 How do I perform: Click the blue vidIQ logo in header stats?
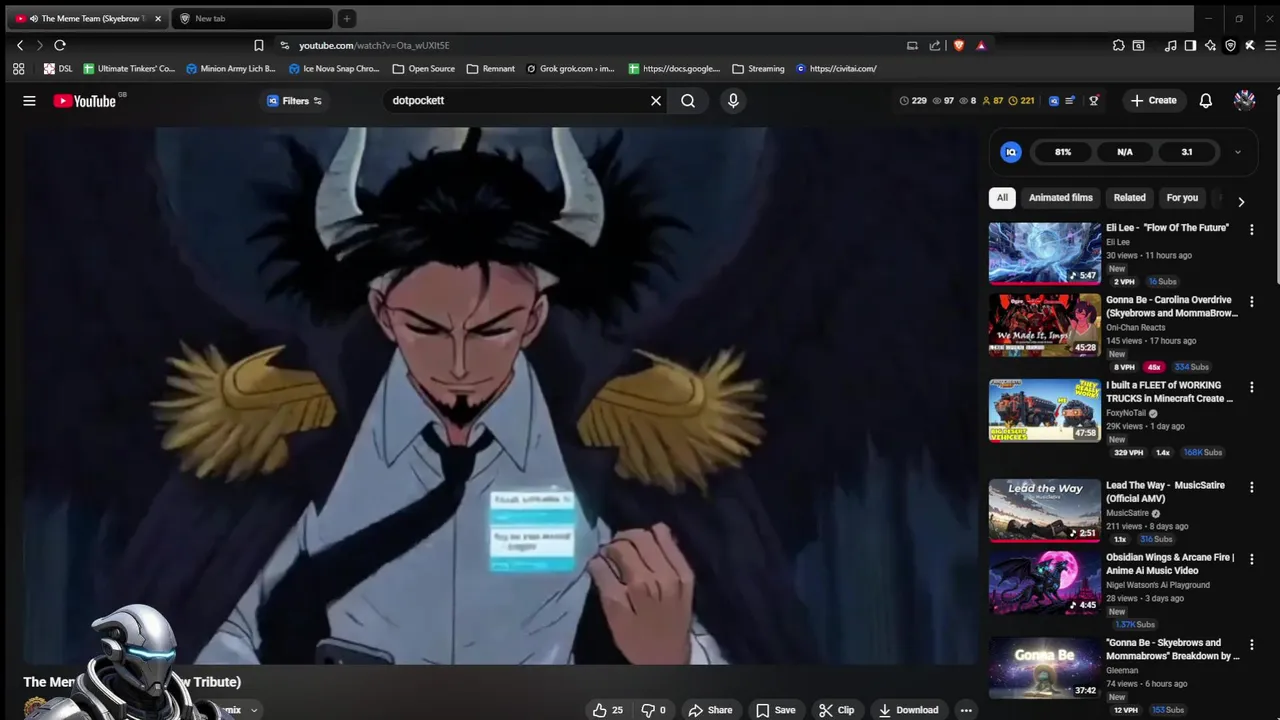point(1054,100)
